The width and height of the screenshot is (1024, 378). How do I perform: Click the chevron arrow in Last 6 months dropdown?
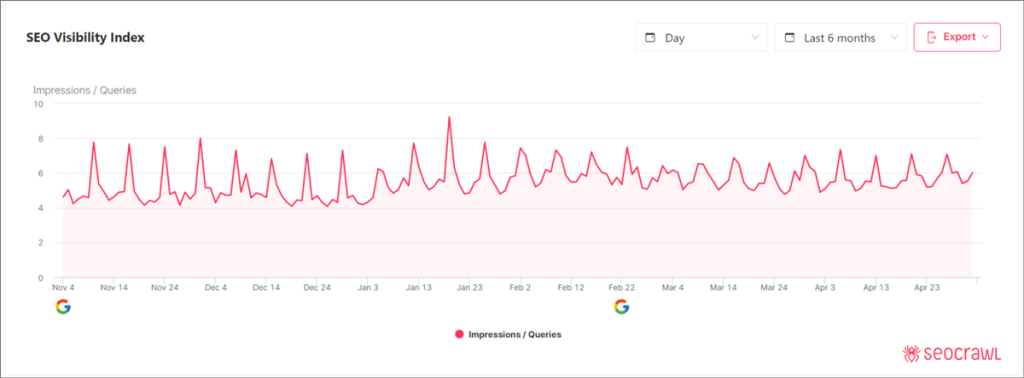(894, 37)
